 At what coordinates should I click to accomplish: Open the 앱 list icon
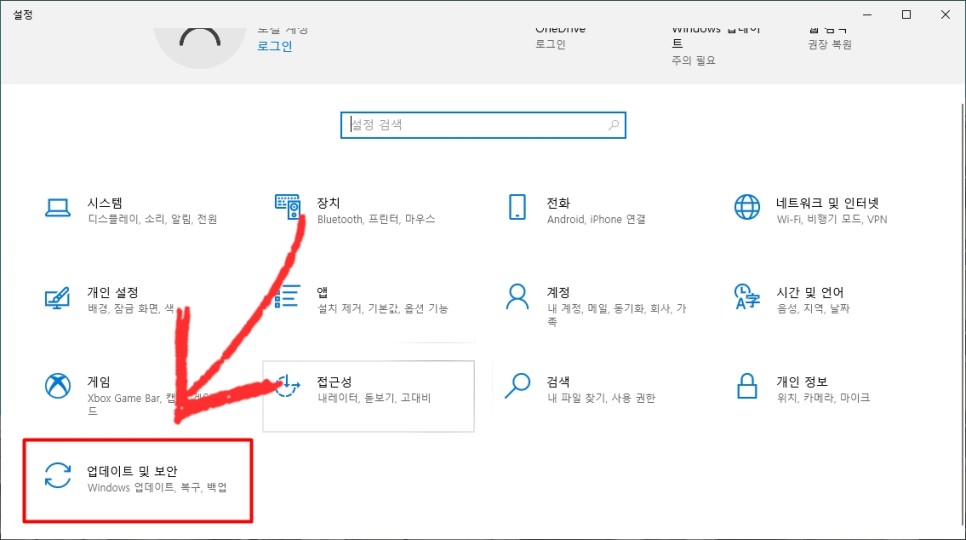coord(288,296)
